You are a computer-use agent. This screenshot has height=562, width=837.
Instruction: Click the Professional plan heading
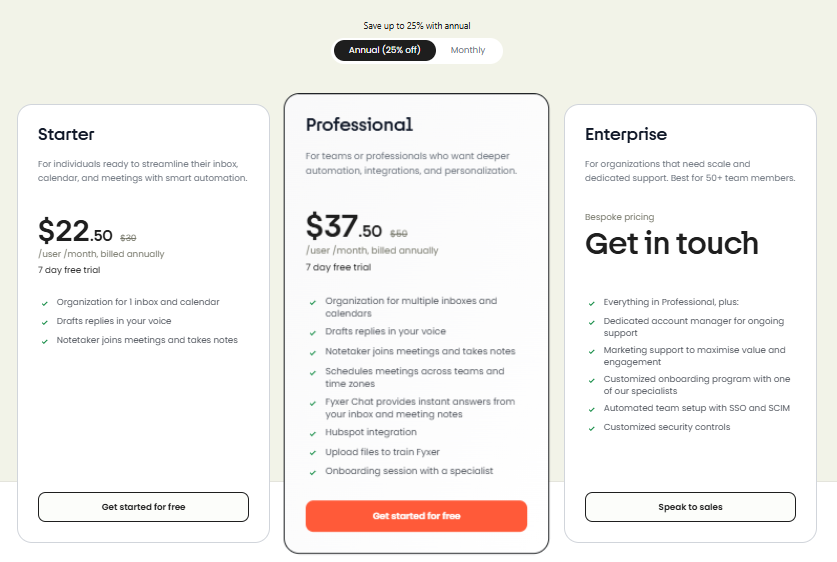pos(359,125)
